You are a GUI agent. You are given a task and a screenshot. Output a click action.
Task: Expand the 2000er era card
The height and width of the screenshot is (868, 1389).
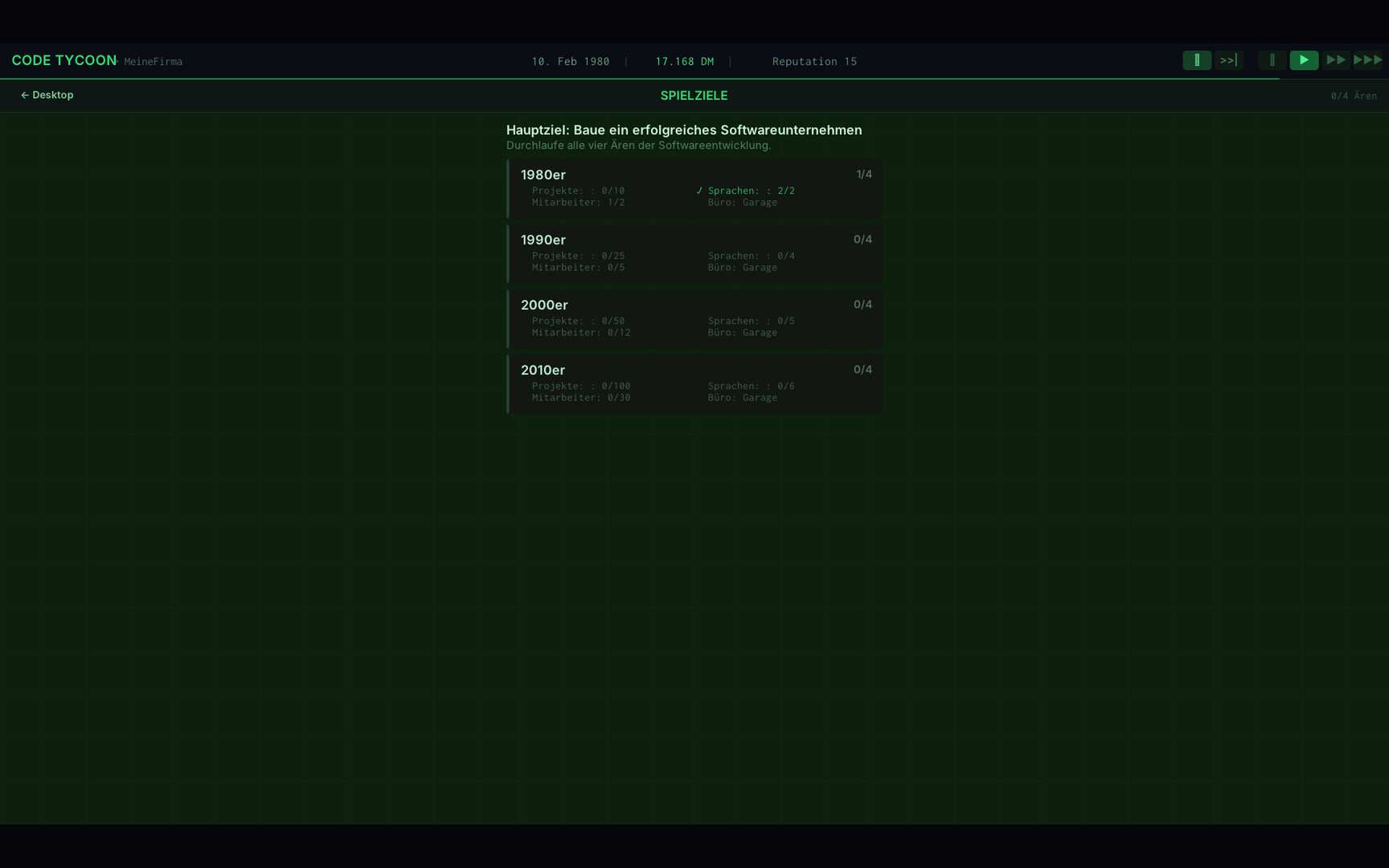click(x=694, y=318)
